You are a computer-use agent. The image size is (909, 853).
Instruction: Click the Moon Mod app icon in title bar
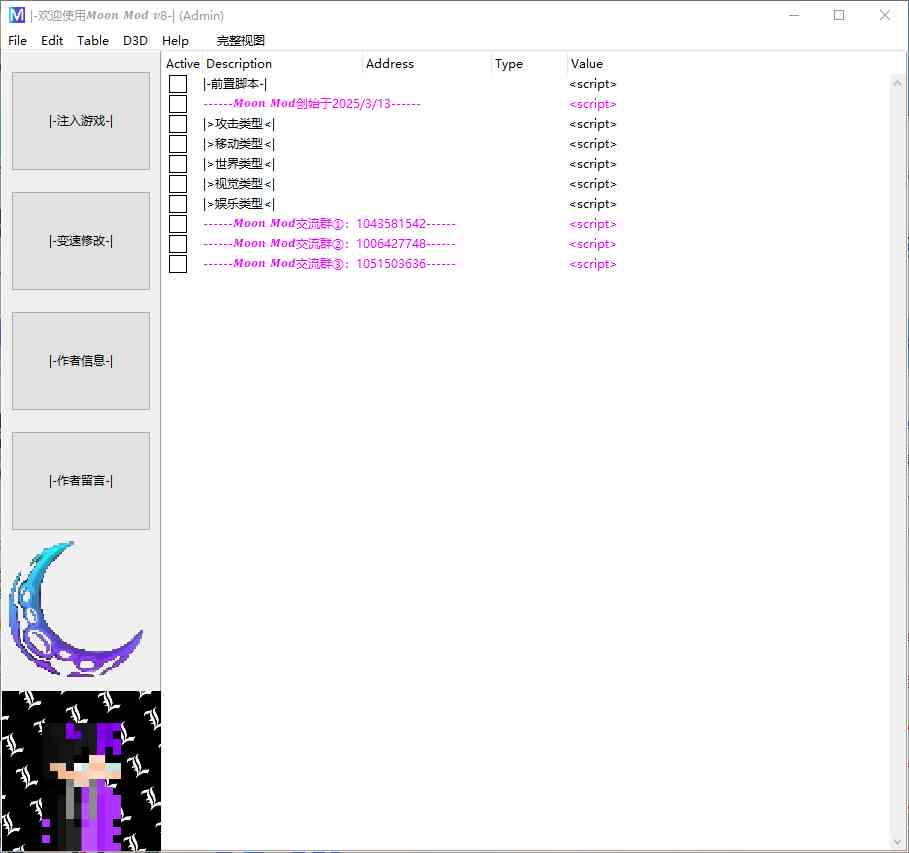click(17, 15)
